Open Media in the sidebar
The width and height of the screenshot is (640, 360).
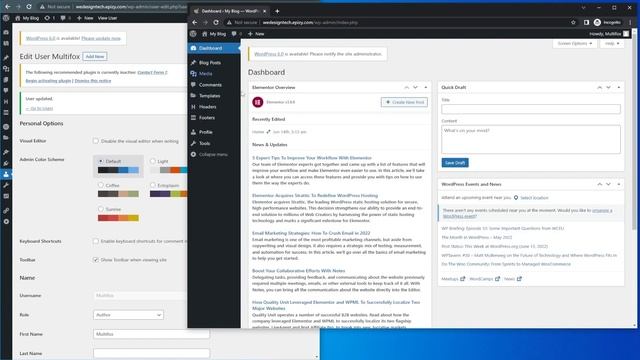pyautogui.click(x=205, y=74)
